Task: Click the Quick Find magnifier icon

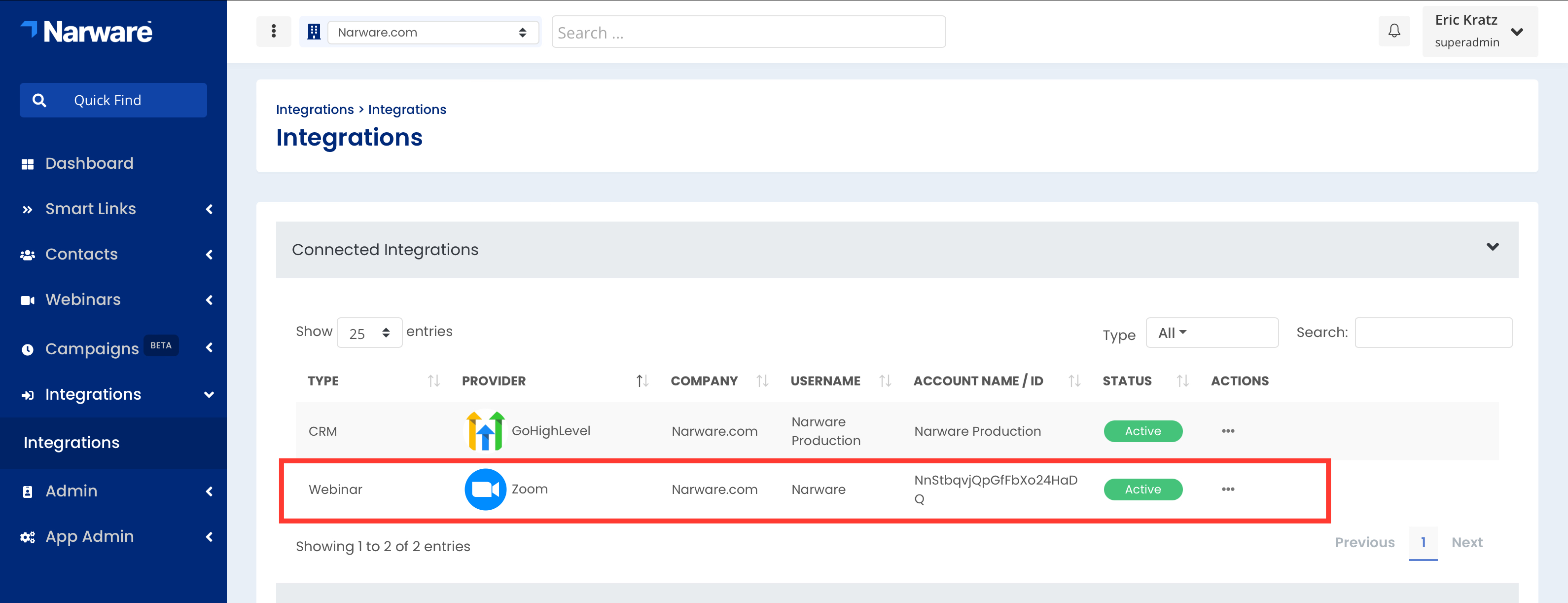Action: click(x=39, y=100)
